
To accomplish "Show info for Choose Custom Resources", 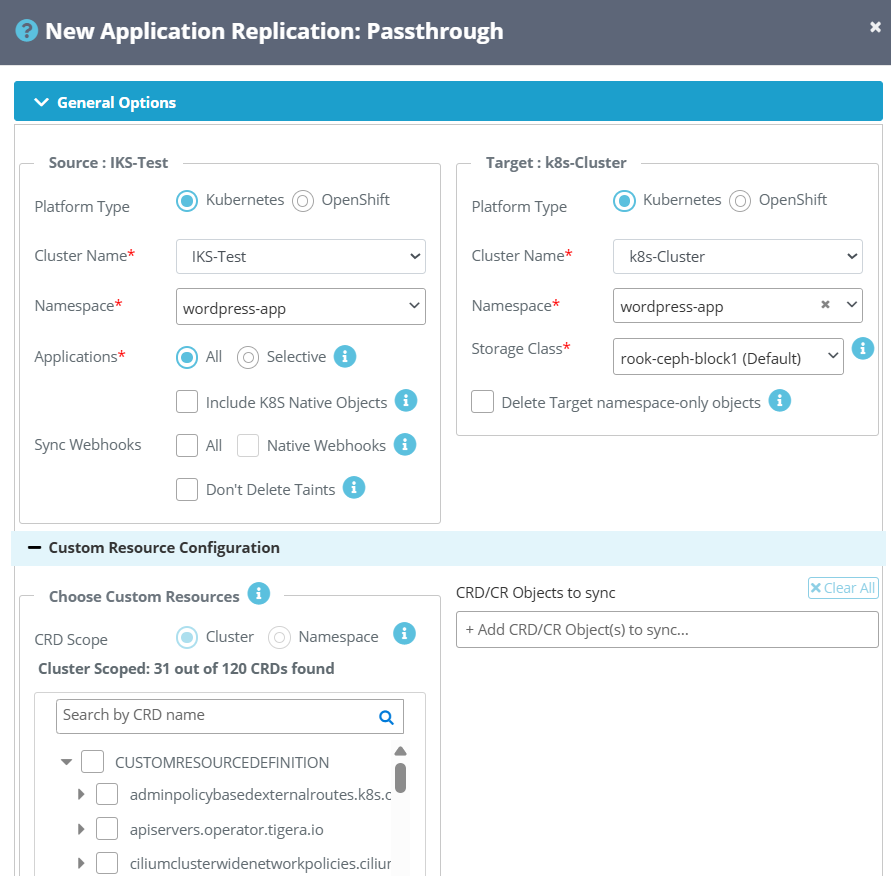I will pos(259,594).
